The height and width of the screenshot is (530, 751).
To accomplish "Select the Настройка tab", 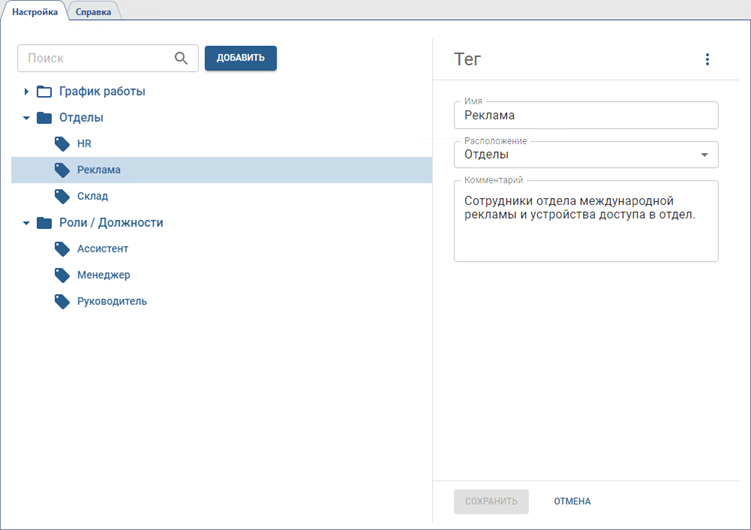I will (x=35, y=12).
